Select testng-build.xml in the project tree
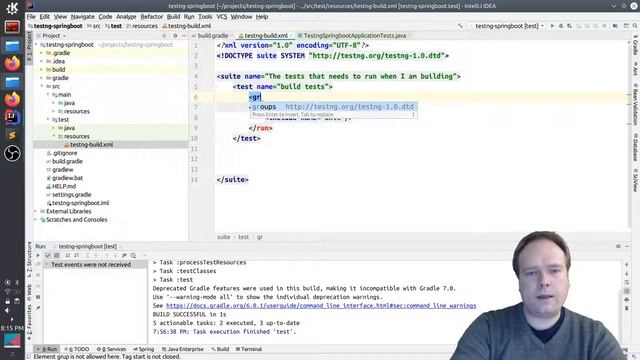The height and width of the screenshot is (360, 640). [x=91, y=144]
